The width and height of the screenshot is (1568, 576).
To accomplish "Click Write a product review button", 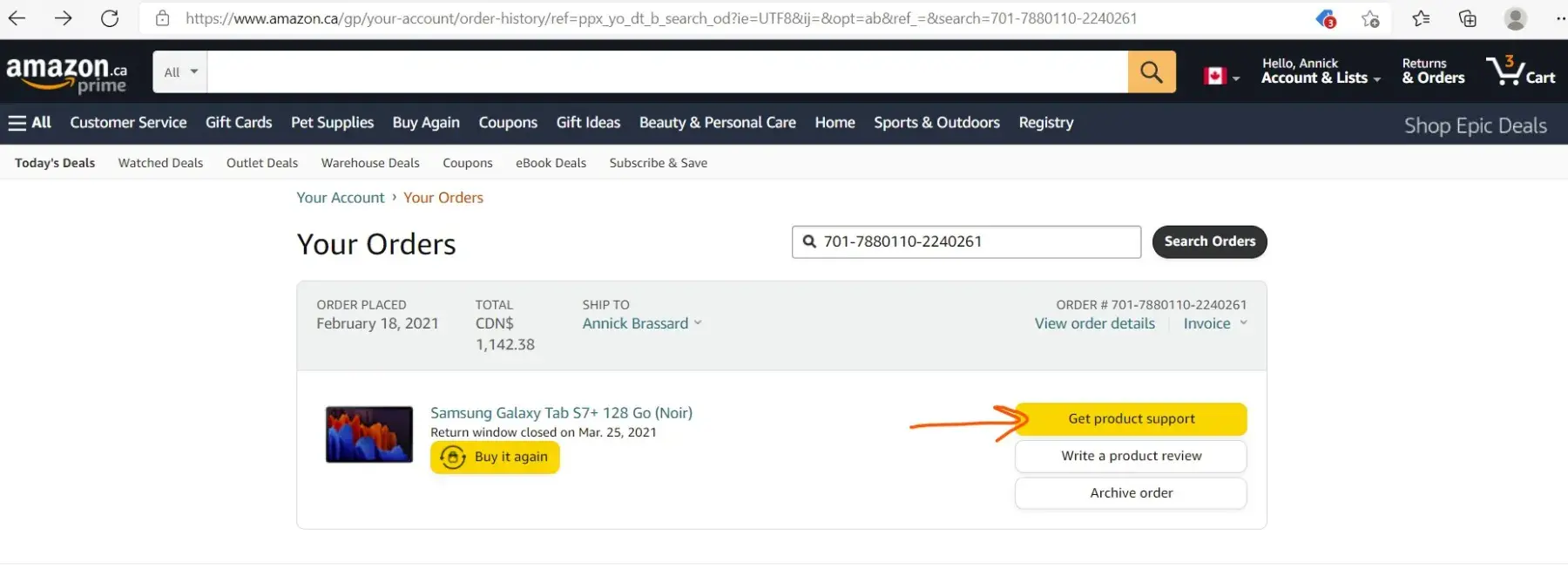I will point(1131,457).
